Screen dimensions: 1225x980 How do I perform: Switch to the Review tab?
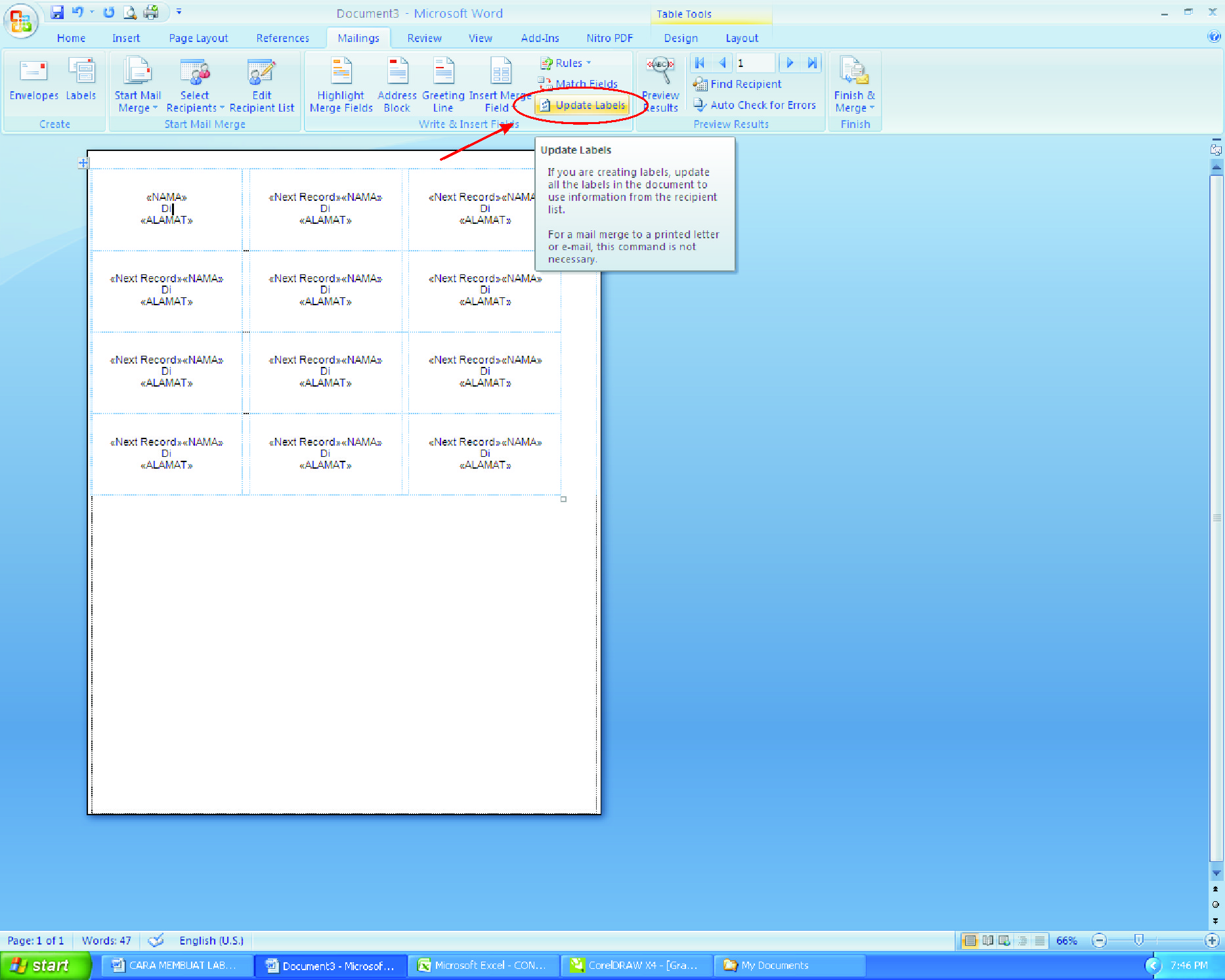[424, 38]
